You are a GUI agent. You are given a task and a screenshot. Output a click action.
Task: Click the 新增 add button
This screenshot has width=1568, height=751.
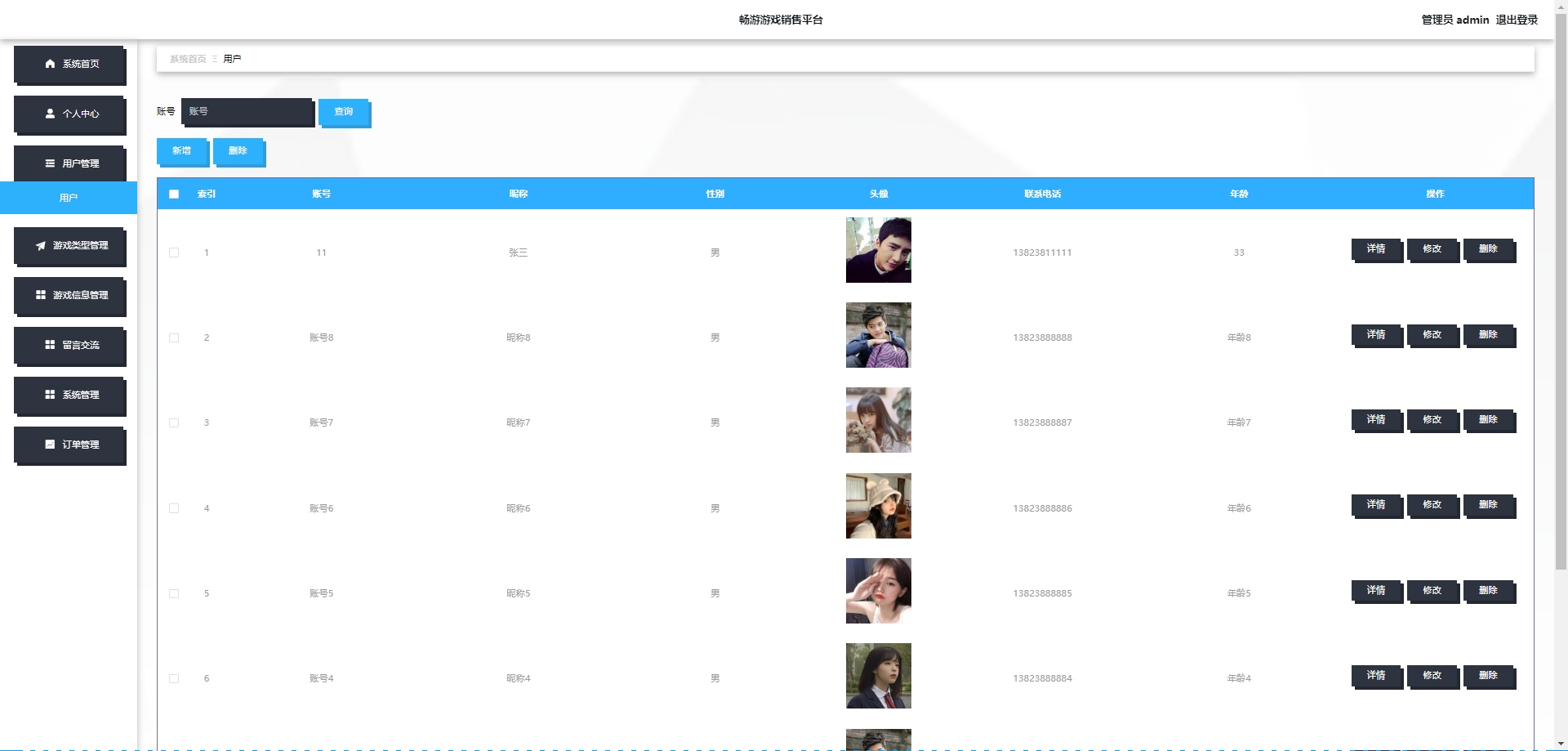tap(182, 152)
